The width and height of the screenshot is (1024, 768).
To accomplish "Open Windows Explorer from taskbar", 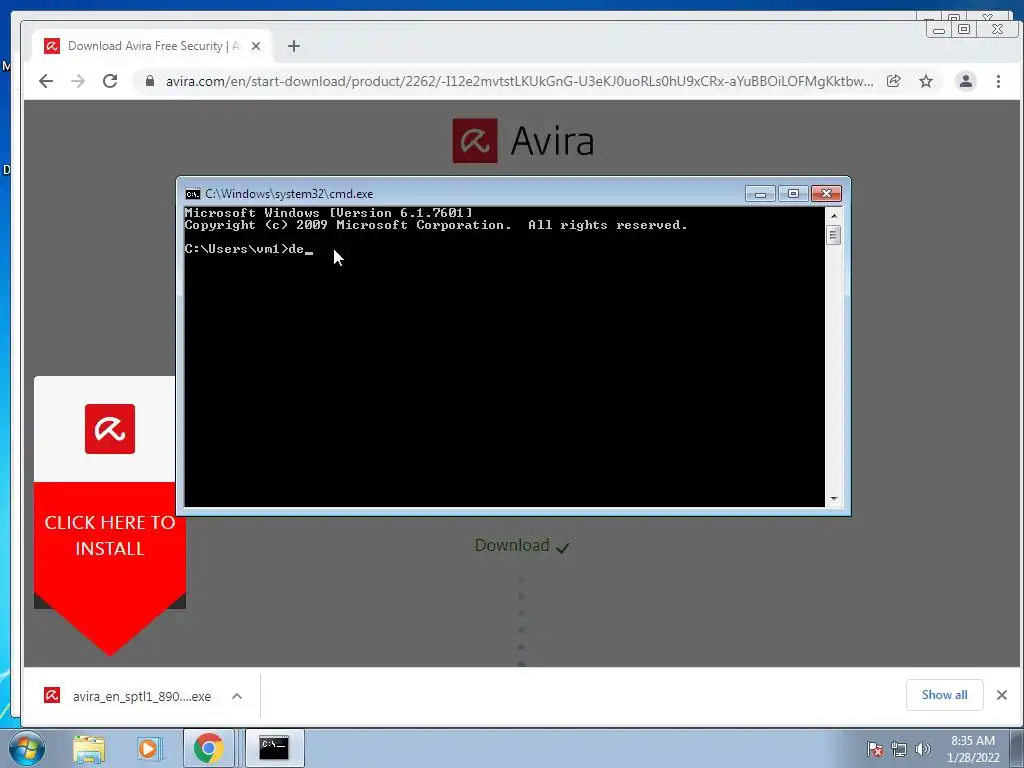I will tap(89, 748).
